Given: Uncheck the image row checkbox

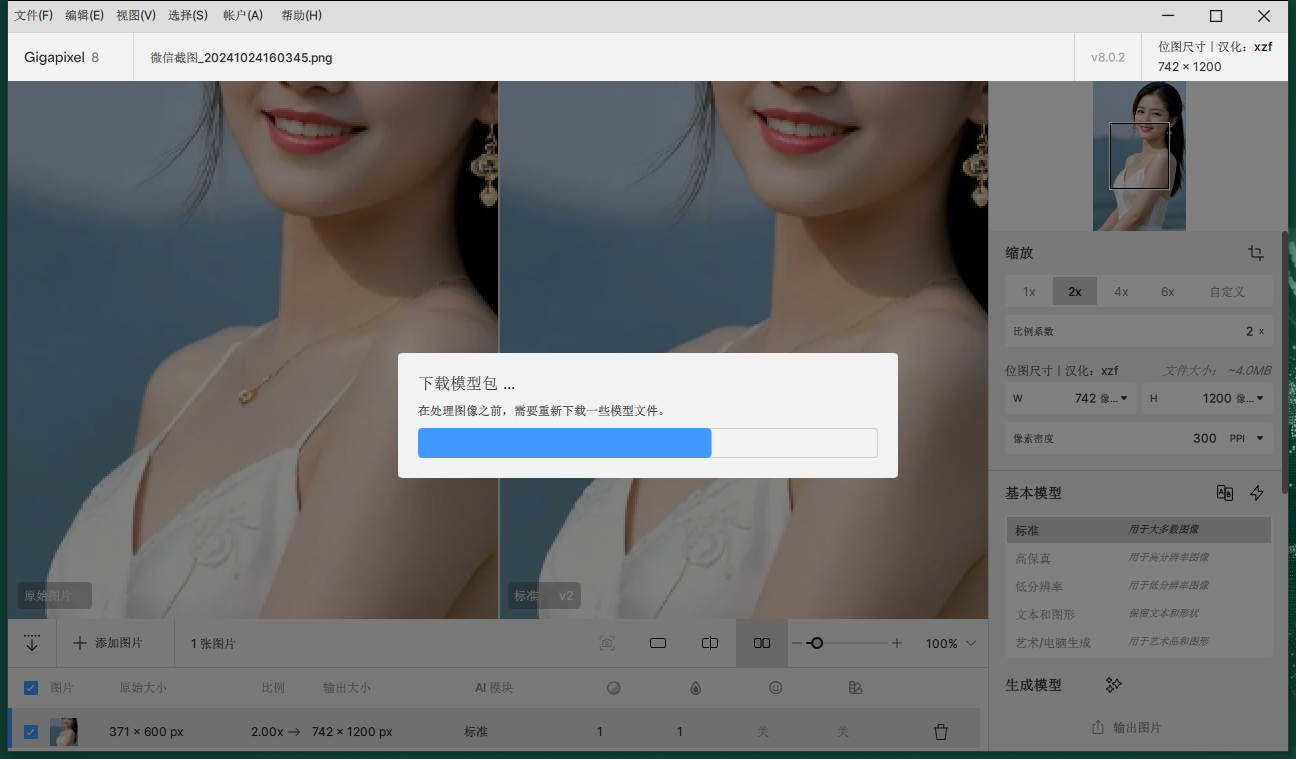Looking at the screenshot, I should 30,731.
